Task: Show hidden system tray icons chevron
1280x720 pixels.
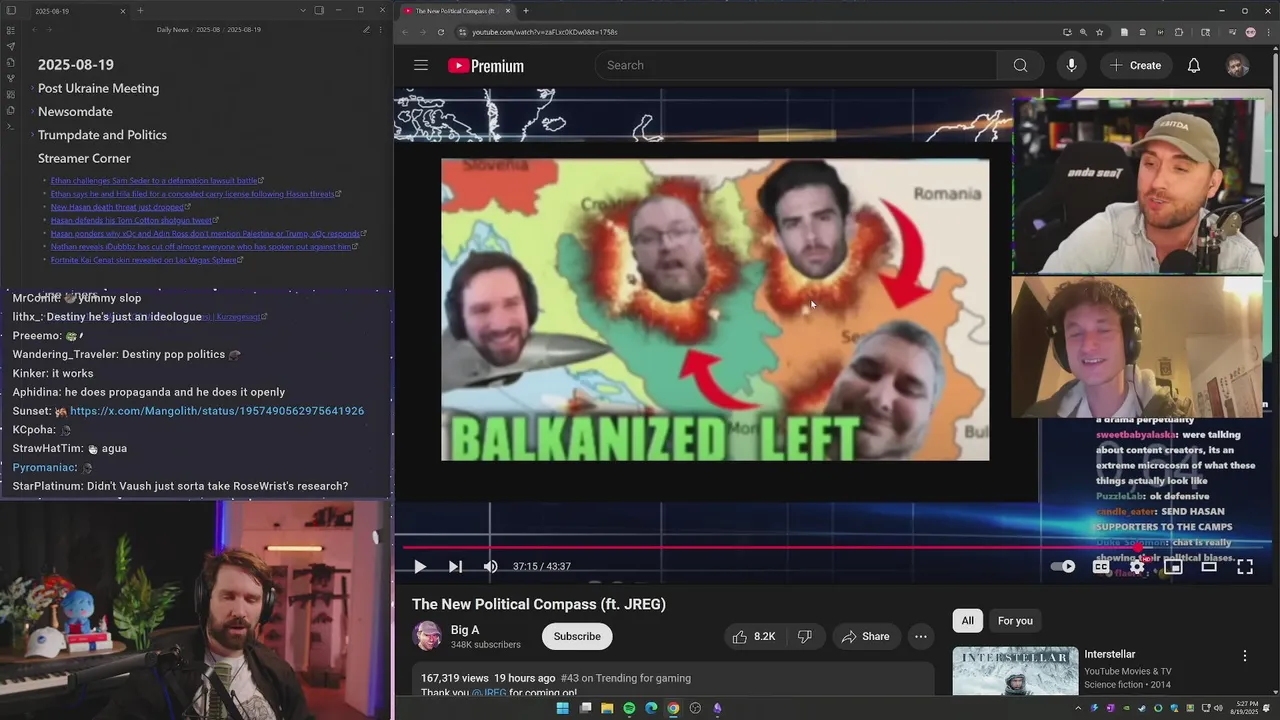Action: pyautogui.click(x=1078, y=708)
